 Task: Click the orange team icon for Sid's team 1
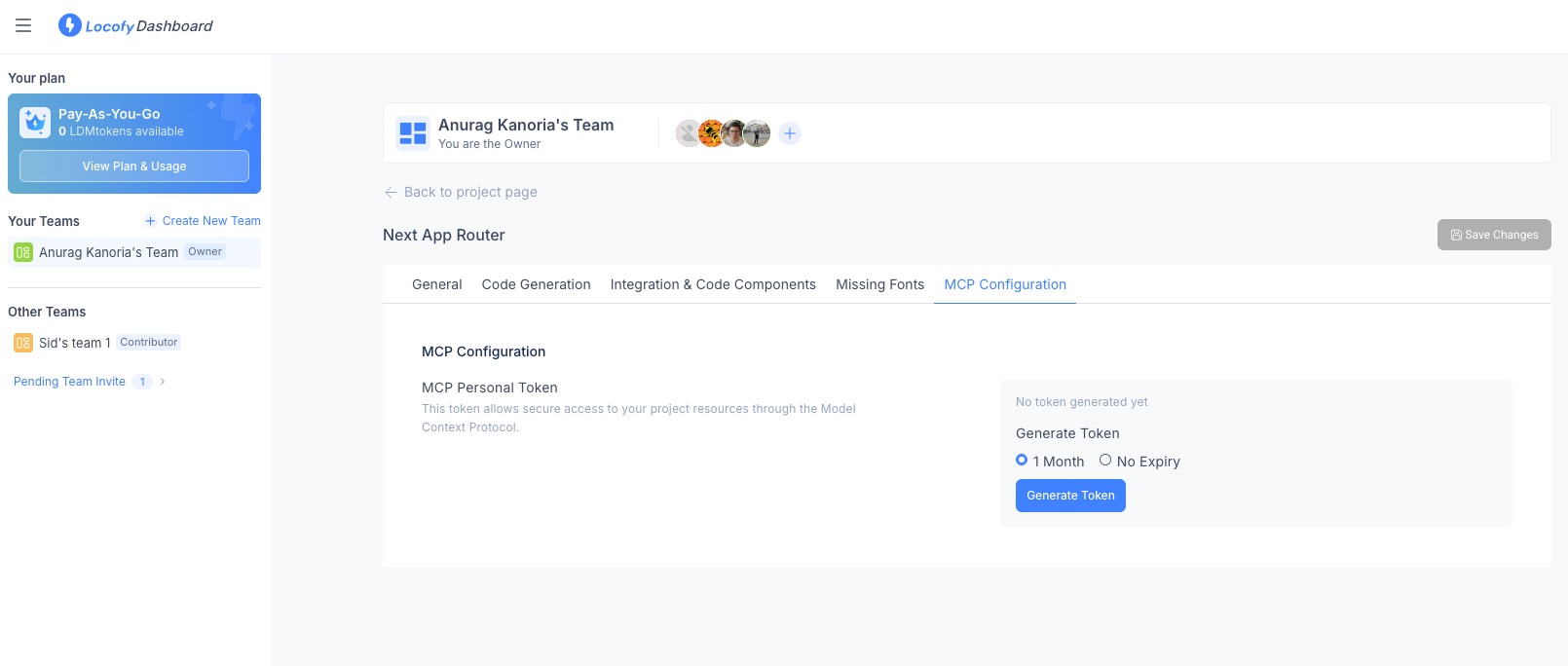tap(20, 342)
